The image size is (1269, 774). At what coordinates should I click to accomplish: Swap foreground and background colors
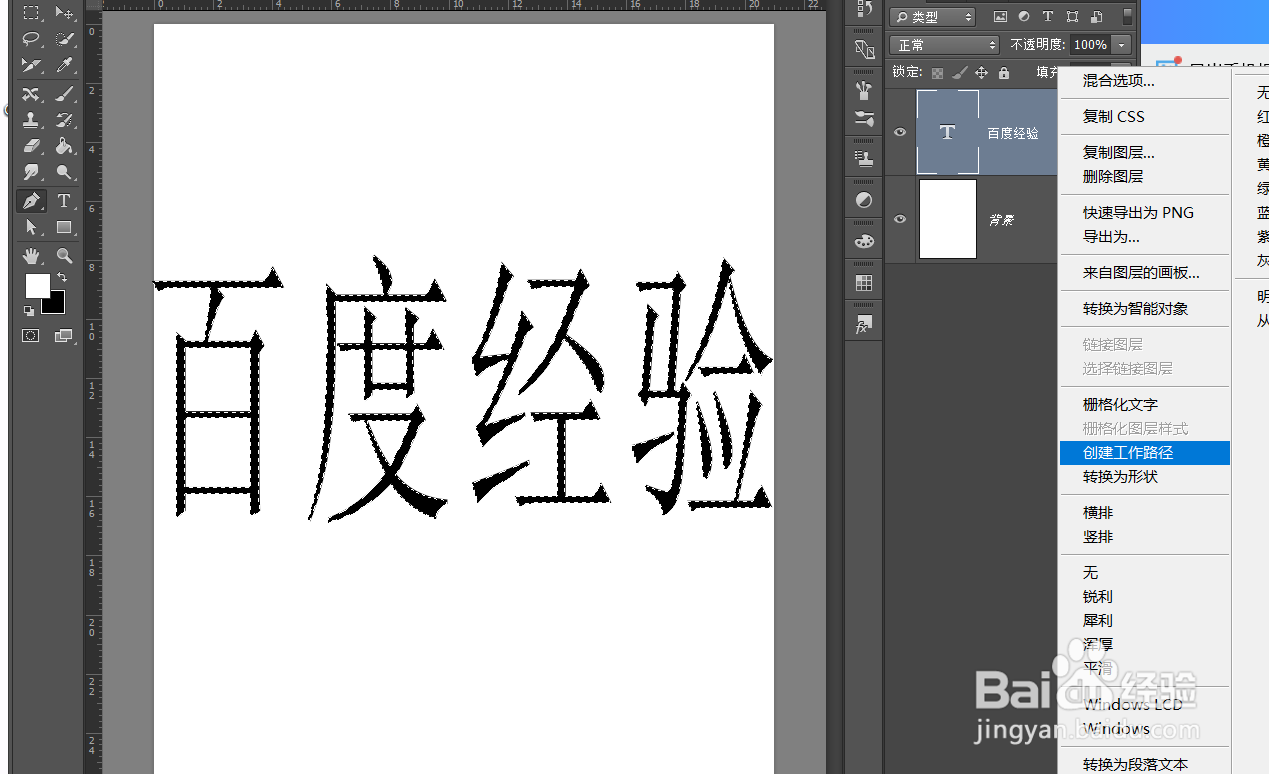click(x=62, y=277)
